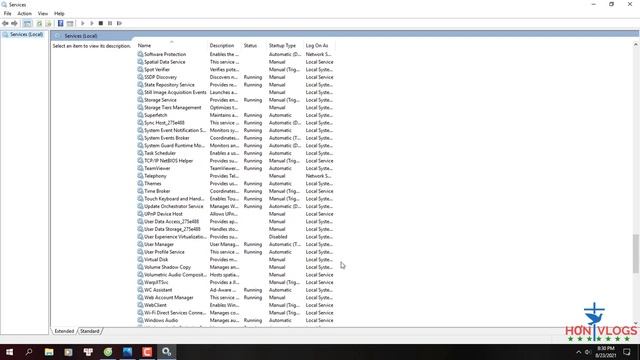Open the Windows Start menu
This screenshot has width=640, height=360.
(9, 352)
